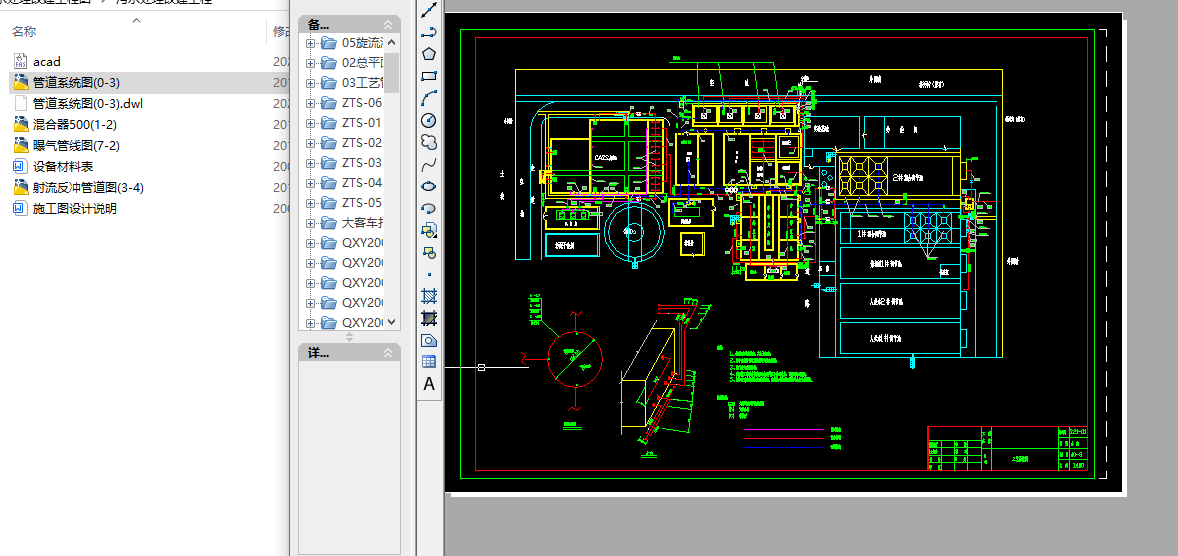Select the Polygon tool
The height and width of the screenshot is (556, 1178).
tap(429, 54)
